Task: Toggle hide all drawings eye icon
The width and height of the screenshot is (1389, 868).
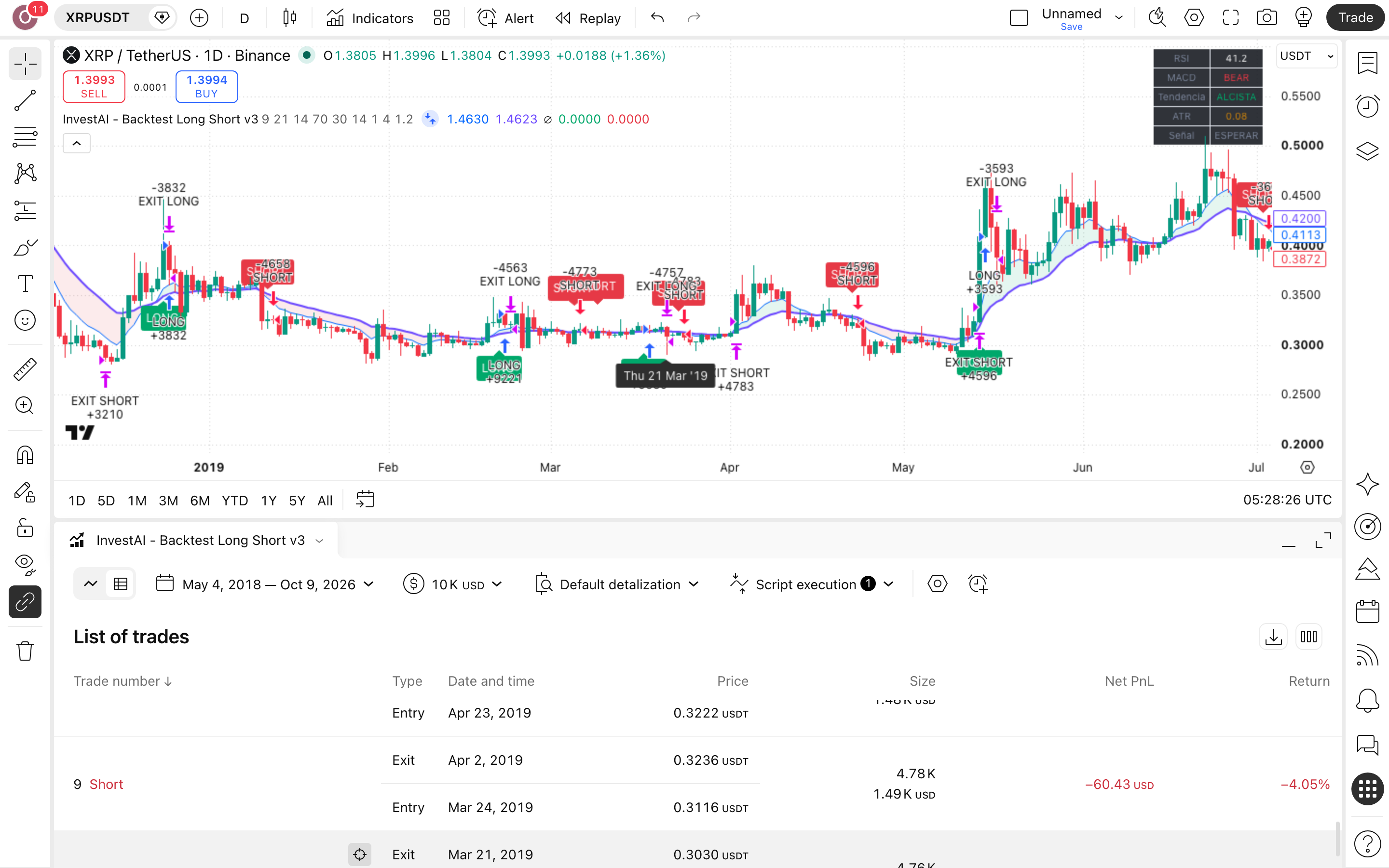Action: point(25,565)
